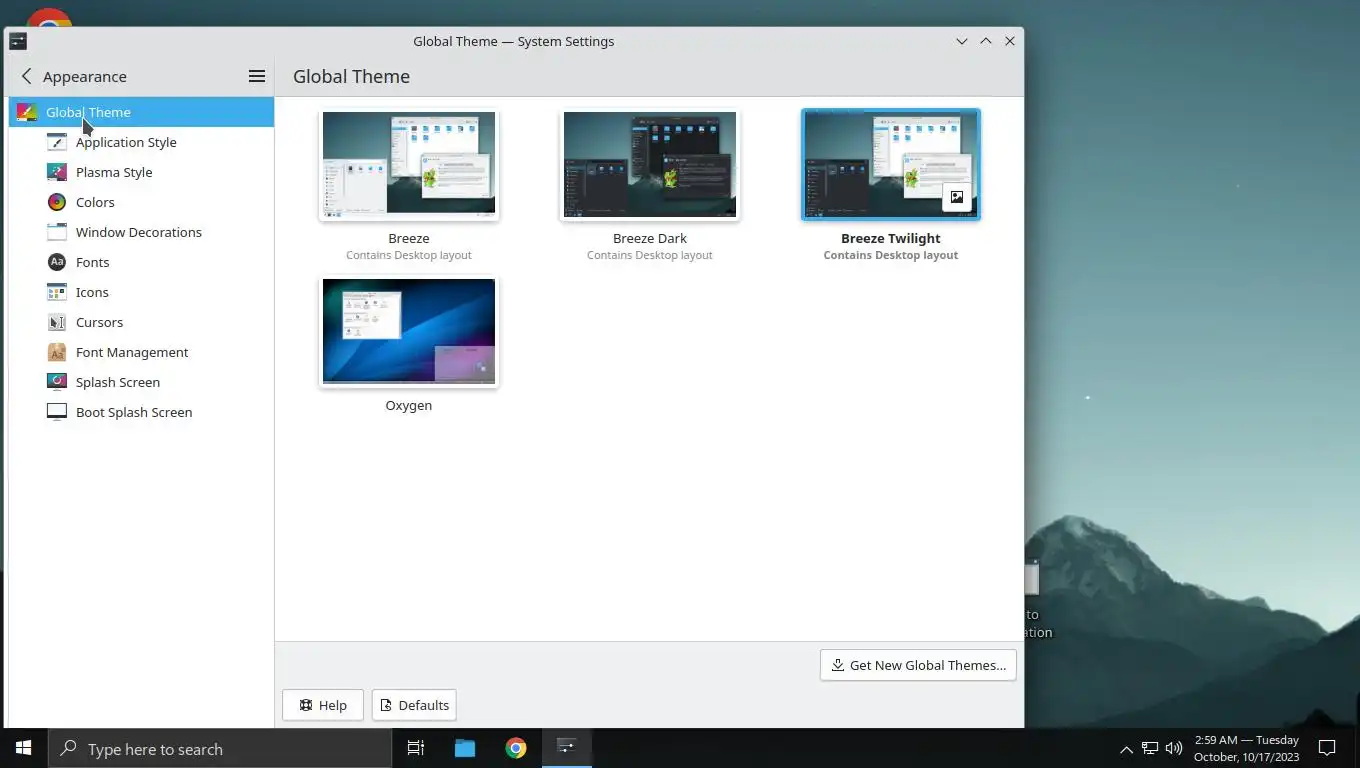Click the network tray icon
This screenshot has width=1360, height=768.
pyautogui.click(x=1150, y=748)
